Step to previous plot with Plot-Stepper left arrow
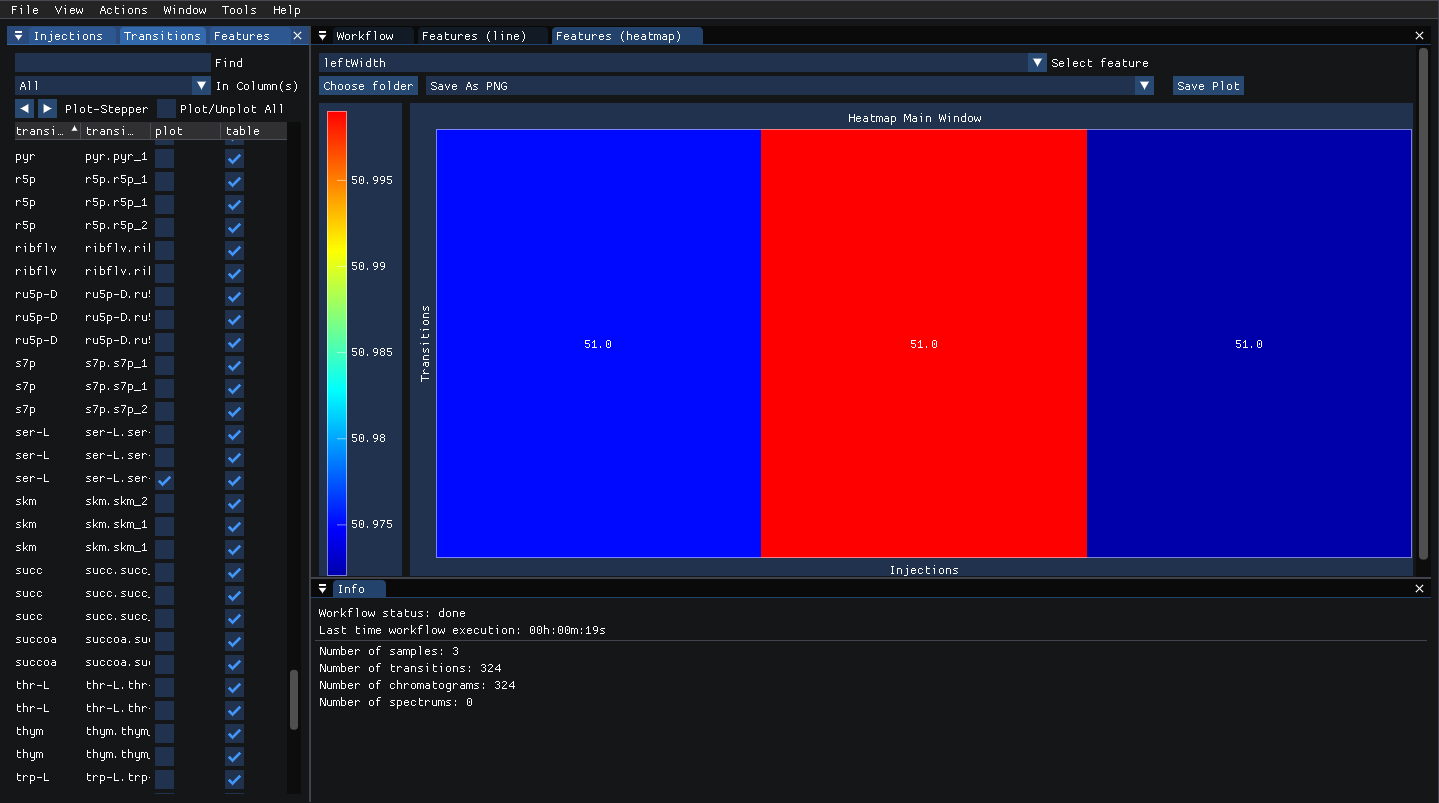1439x803 pixels. click(25, 108)
